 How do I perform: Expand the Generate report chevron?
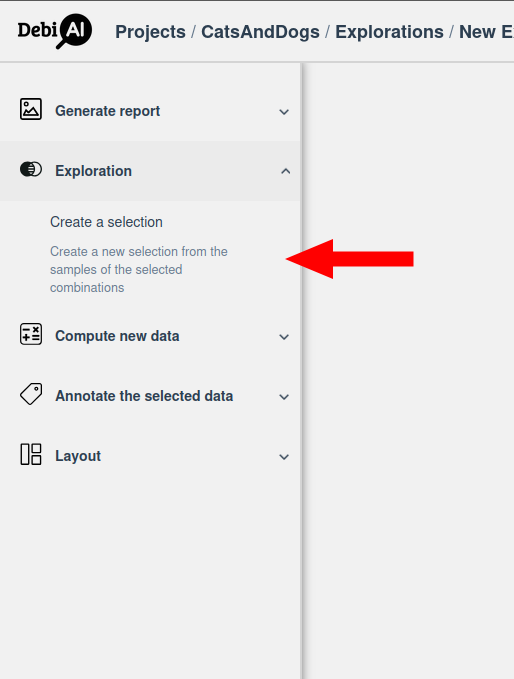click(284, 112)
